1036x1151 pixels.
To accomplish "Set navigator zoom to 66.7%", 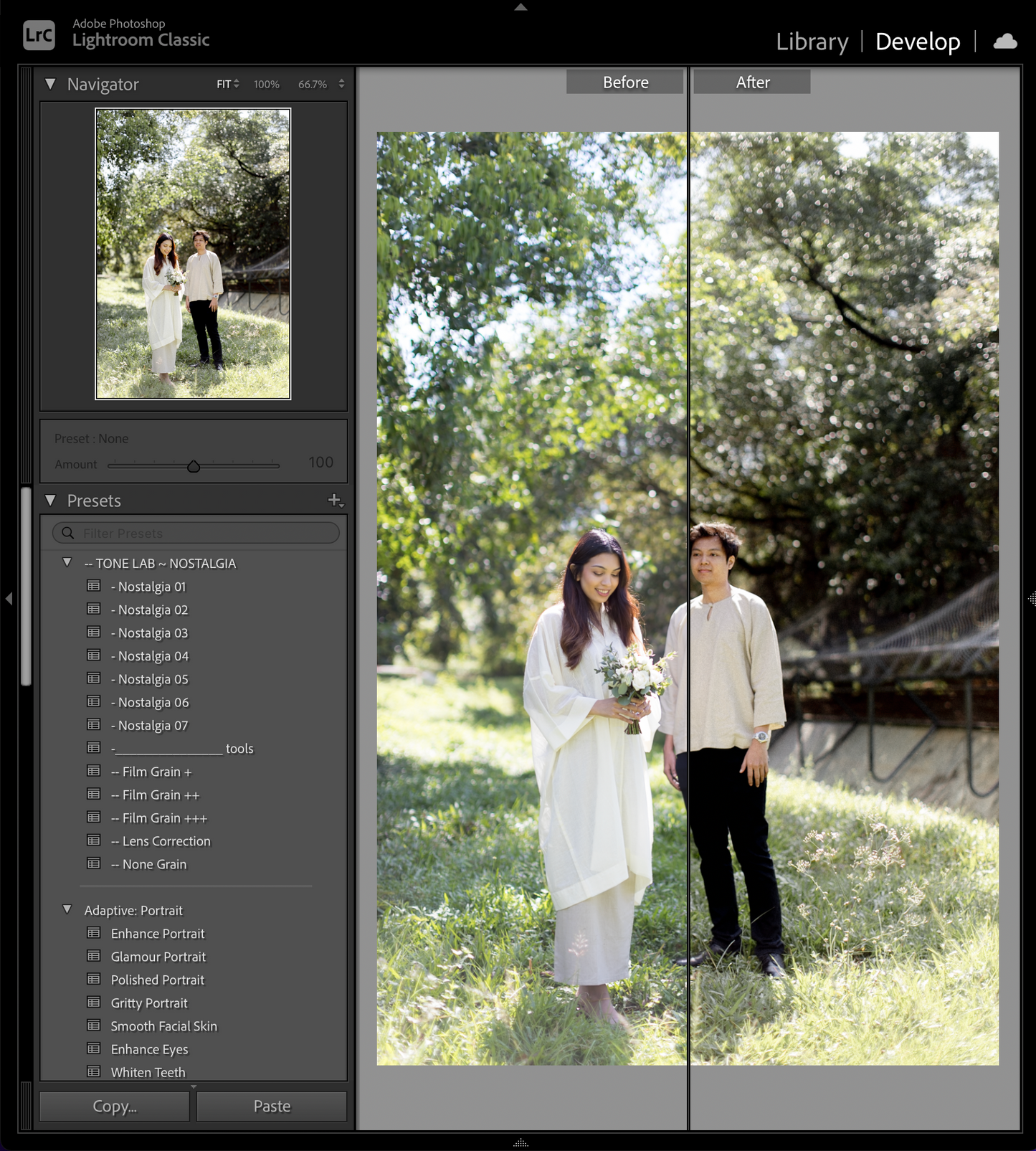I will pos(313,84).
